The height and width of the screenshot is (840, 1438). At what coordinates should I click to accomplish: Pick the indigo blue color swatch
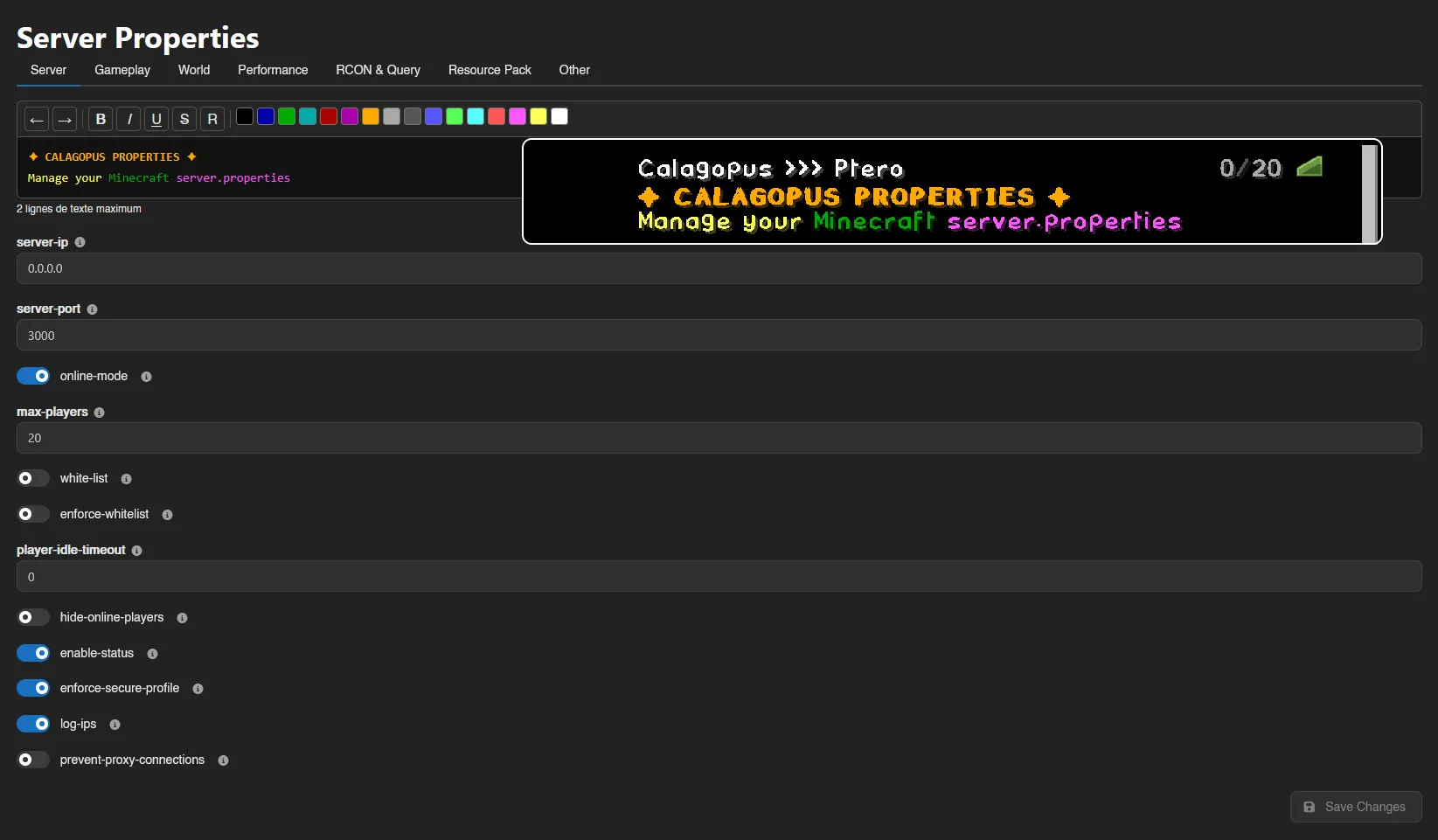pos(434,116)
